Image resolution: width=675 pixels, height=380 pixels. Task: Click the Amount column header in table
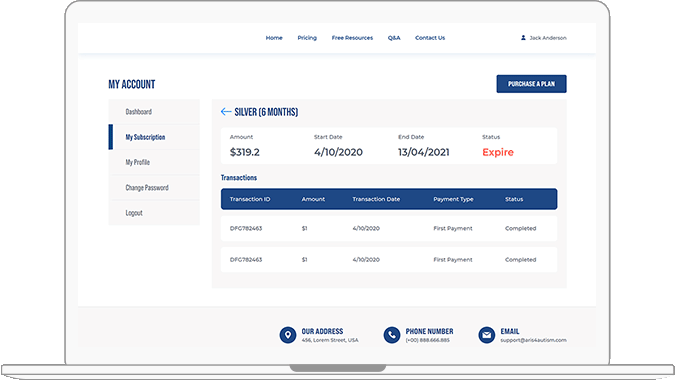click(x=313, y=199)
